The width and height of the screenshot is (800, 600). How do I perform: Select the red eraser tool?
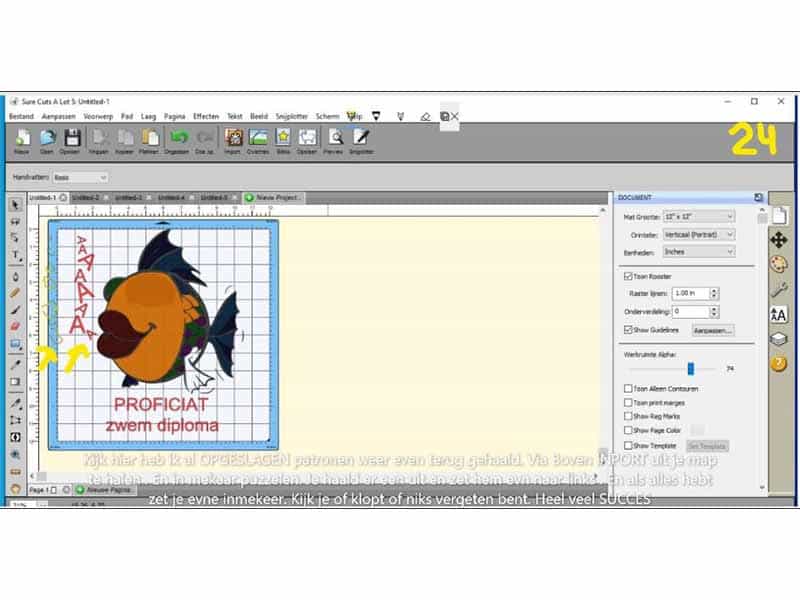pos(15,327)
